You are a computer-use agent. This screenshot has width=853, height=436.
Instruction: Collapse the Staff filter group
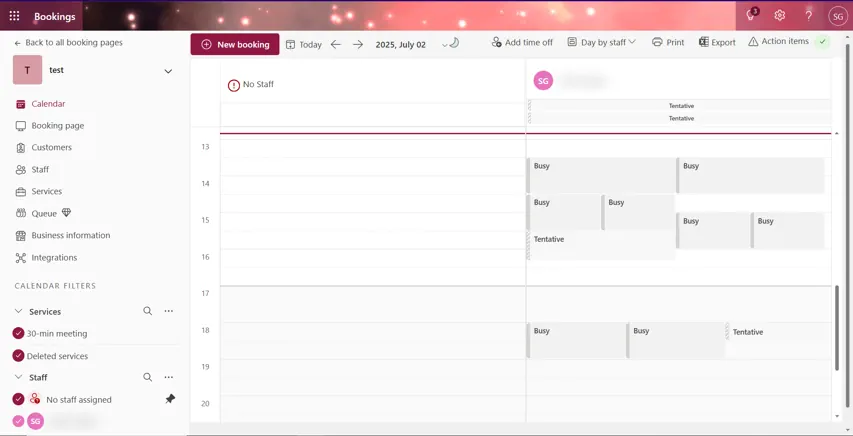click(x=18, y=377)
